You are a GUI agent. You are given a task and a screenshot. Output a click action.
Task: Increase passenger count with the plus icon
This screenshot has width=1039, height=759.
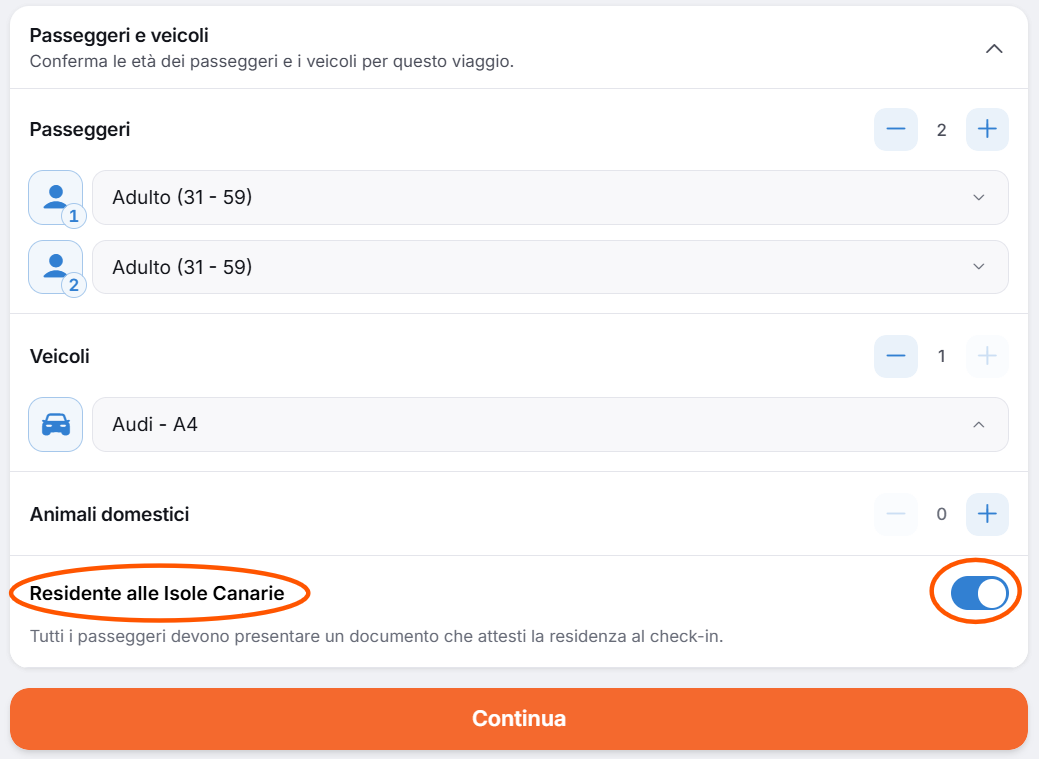click(x=987, y=129)
